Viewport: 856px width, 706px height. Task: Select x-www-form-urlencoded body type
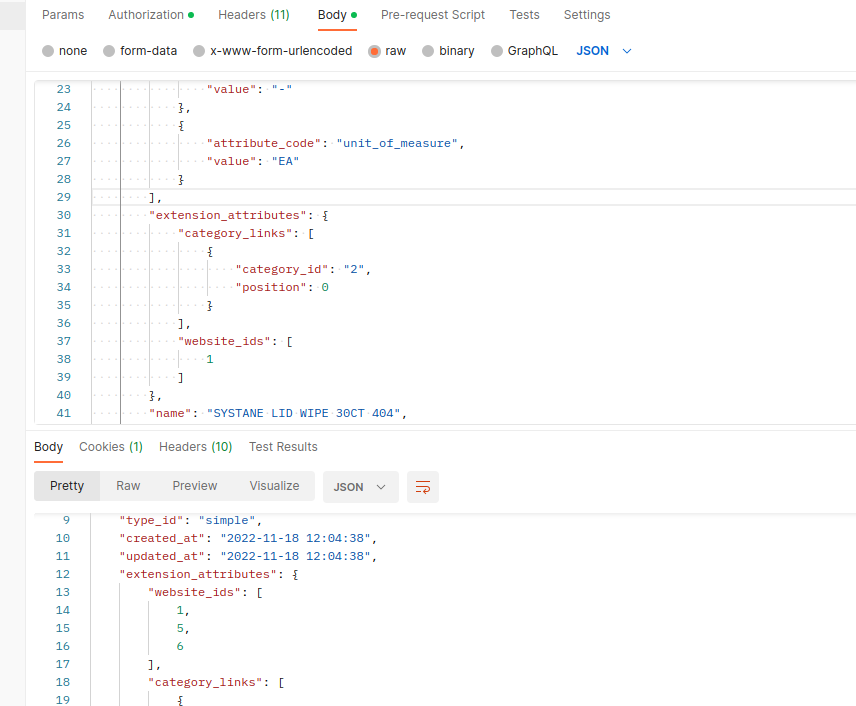pos(272,51)
